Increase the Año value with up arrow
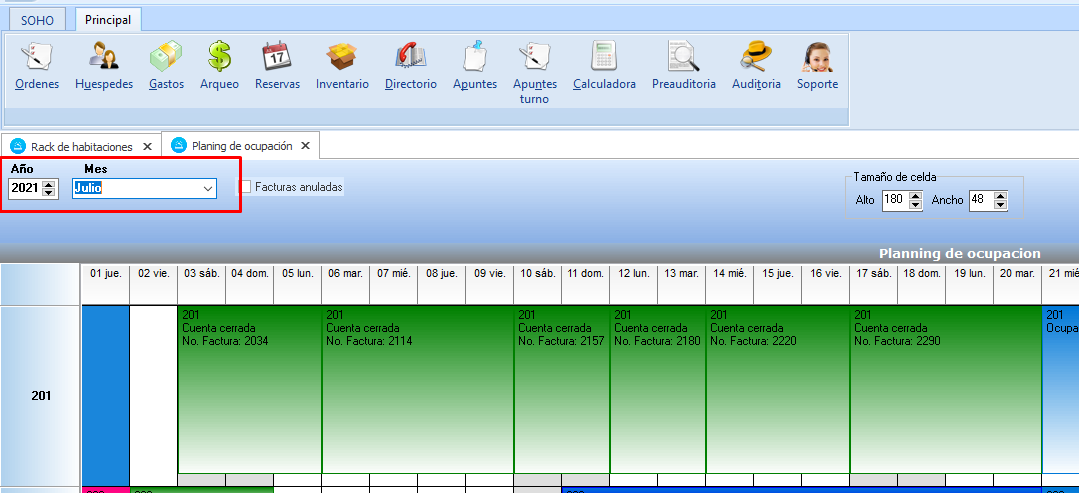Image resolution: width=1079 pixels, height=493 pixels. (x=49, y=184)
